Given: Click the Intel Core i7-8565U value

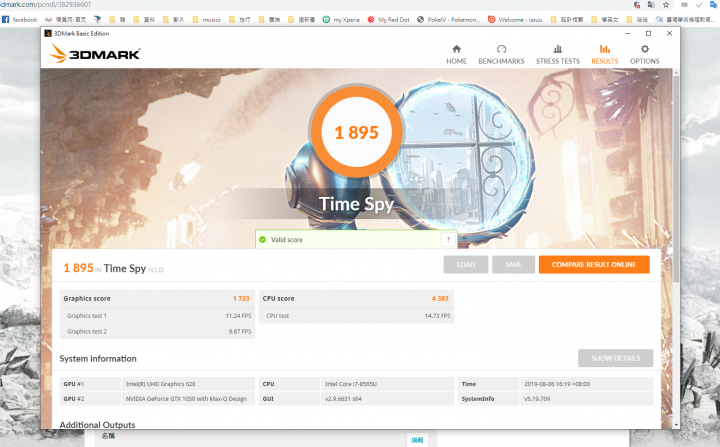Looking at the screenshot, I should [x=351, y=384].
